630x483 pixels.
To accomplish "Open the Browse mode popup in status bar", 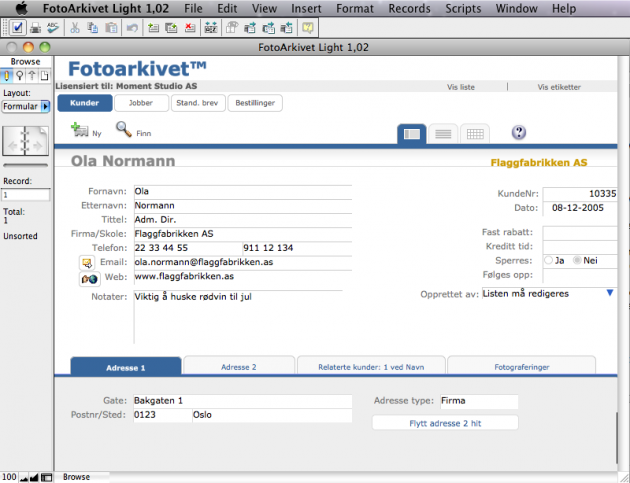I will [x=76, y=477].
